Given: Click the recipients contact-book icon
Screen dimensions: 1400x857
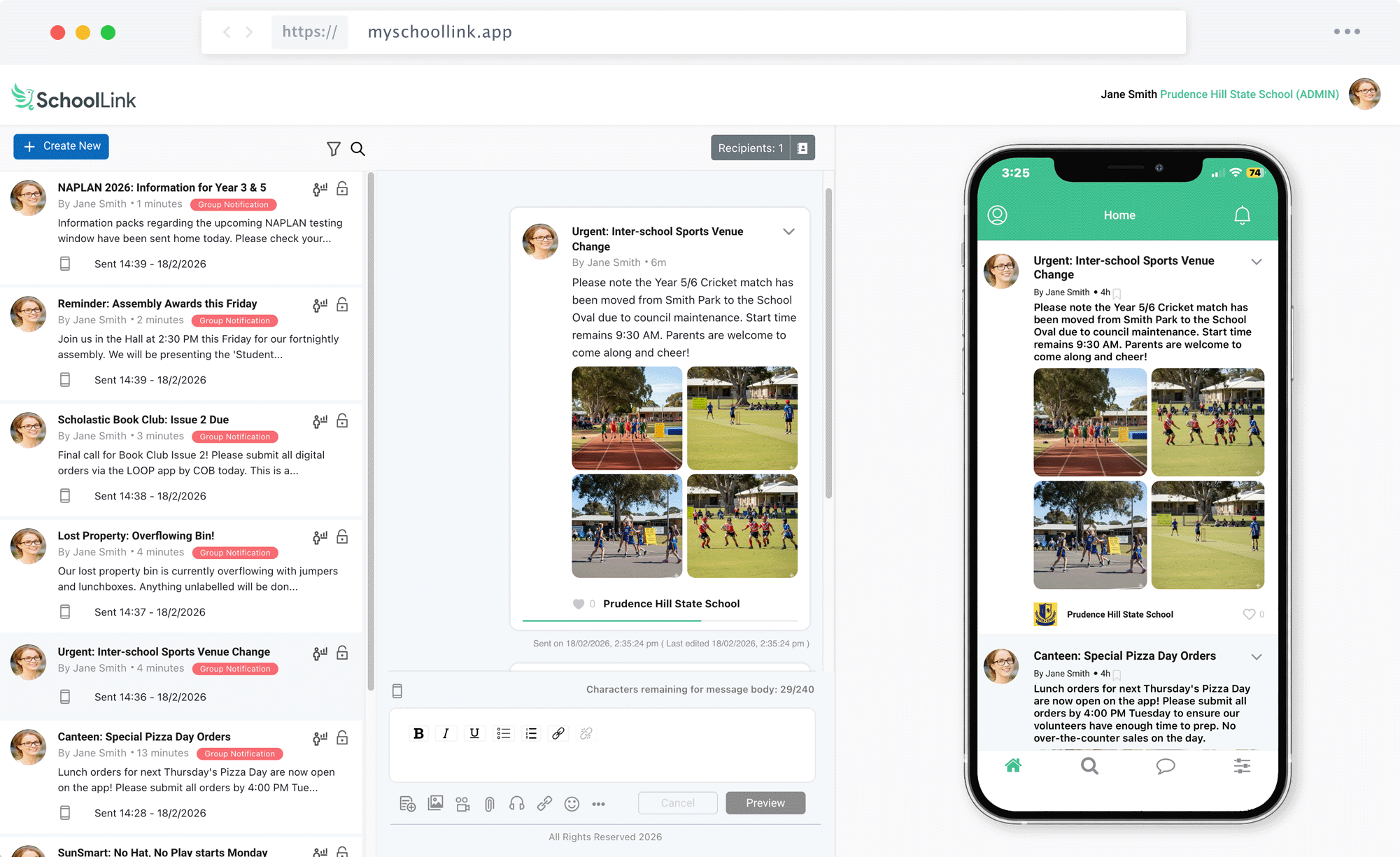Looking at the screenshot, I should point(802,148).
